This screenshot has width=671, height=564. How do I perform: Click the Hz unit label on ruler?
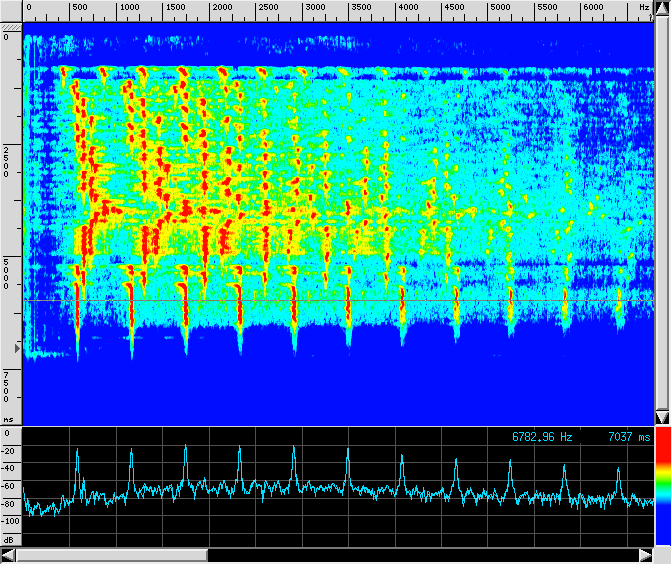click(643, 8)
